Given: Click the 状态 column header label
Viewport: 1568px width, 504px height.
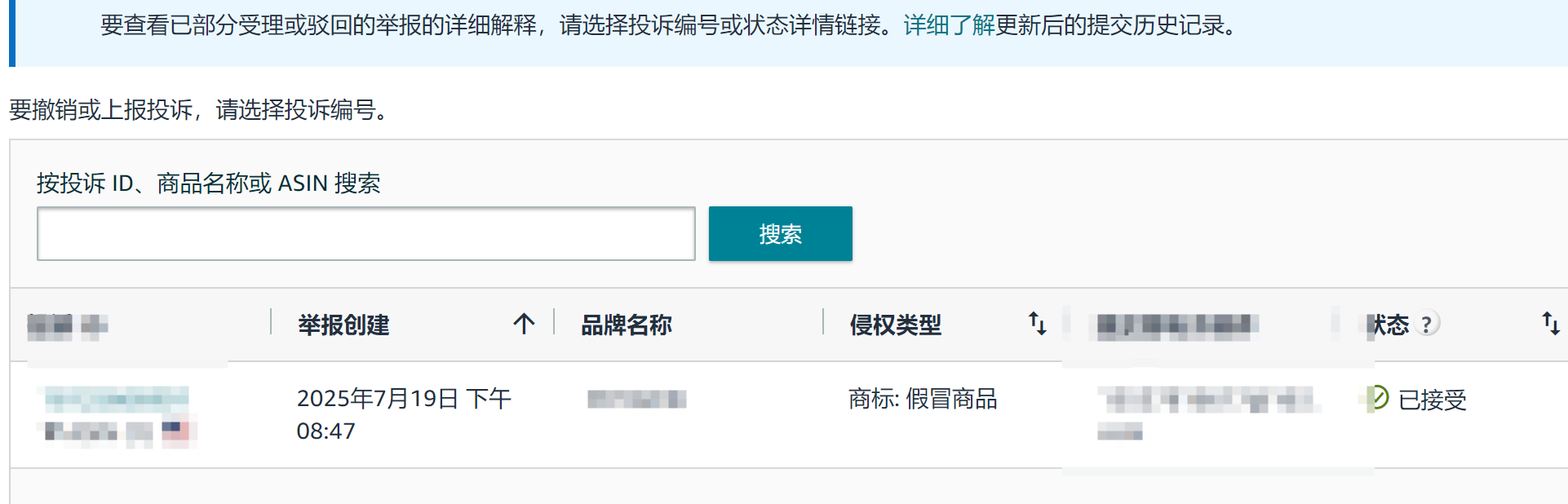Looking at the screenshot, I should click(x=1388, y=325).
